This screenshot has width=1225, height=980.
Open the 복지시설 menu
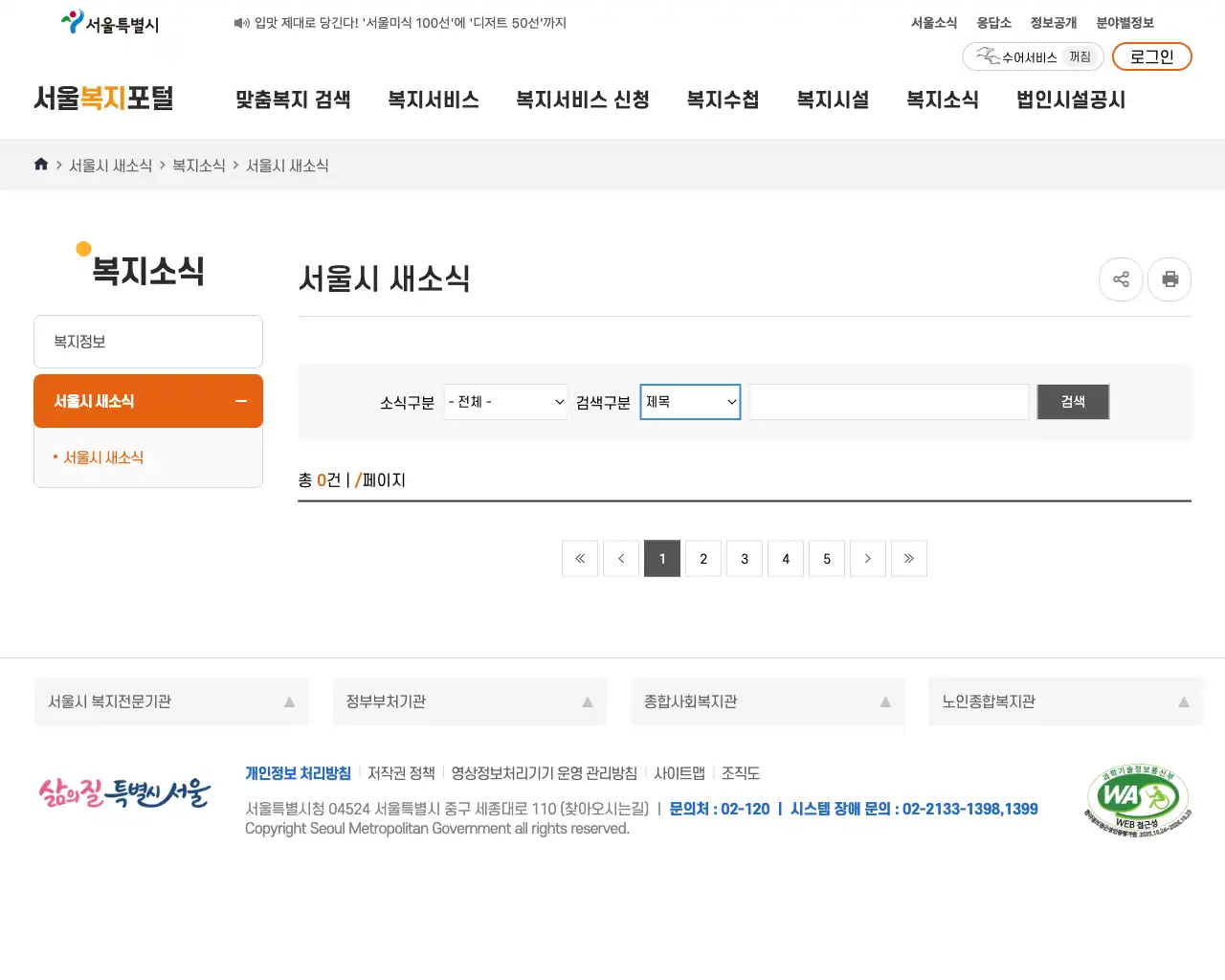tap(833, 100)
